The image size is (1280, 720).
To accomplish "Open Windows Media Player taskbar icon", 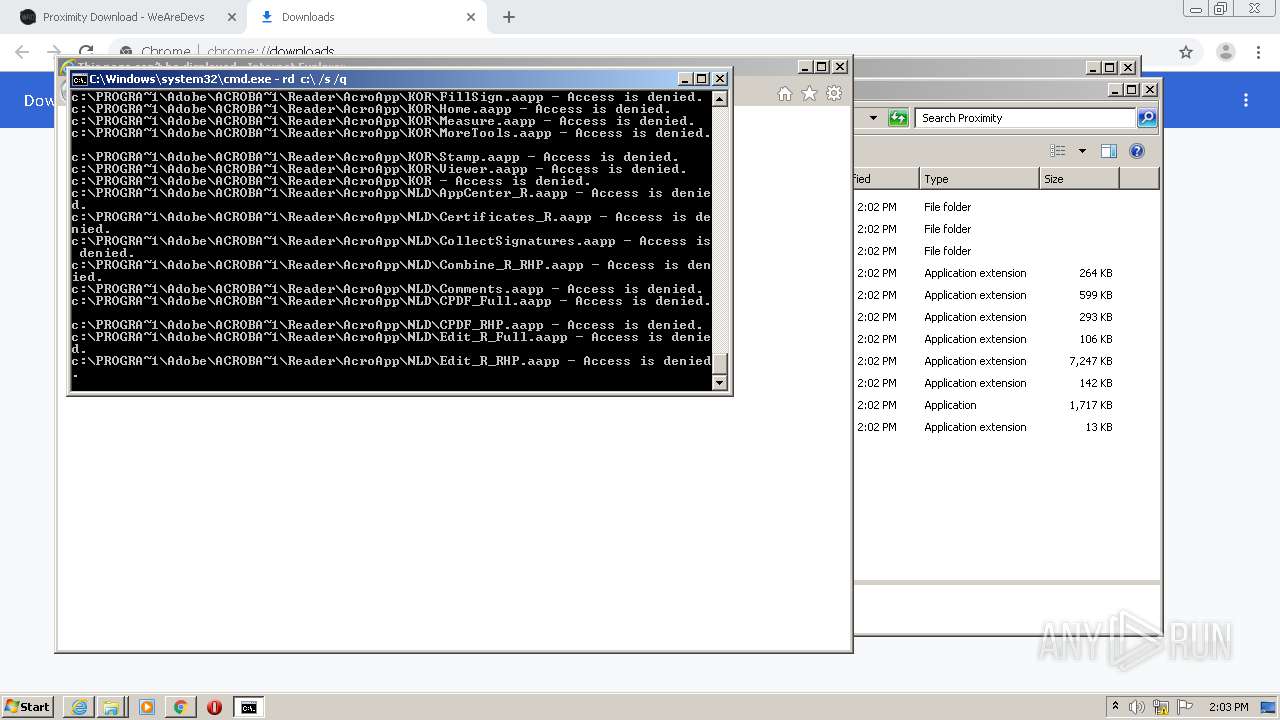I will [x=147, y=707].
